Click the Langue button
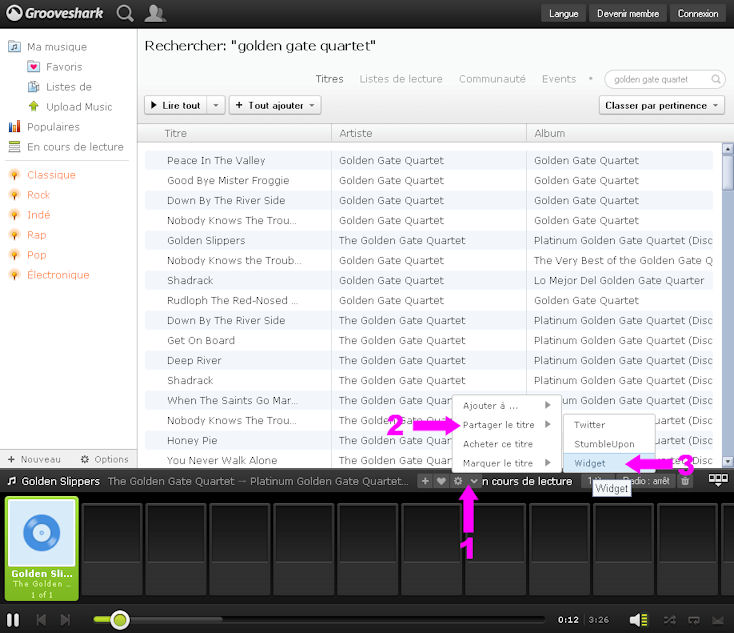 [x=563, y=14]
